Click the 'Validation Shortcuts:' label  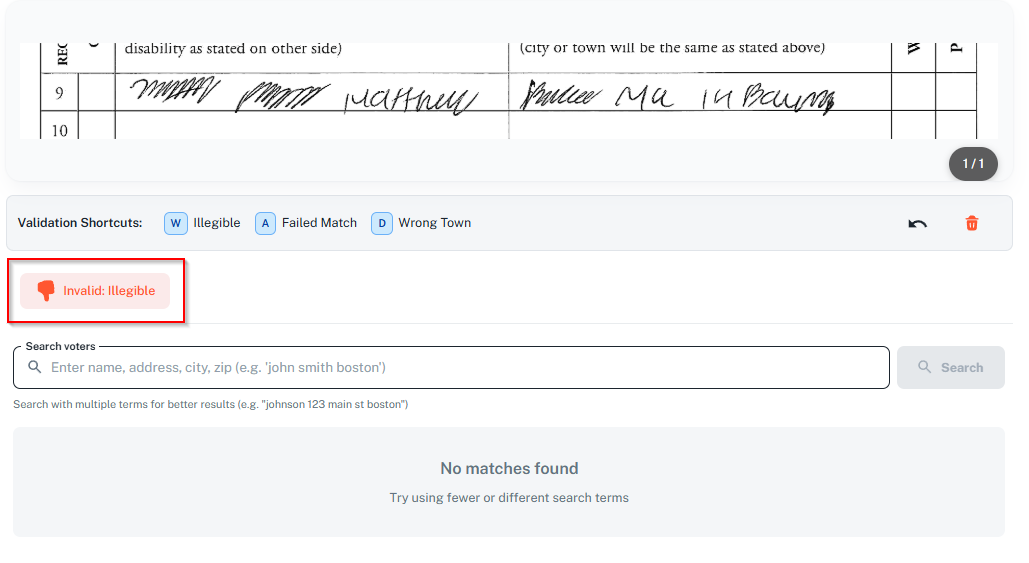pos(80,223)
